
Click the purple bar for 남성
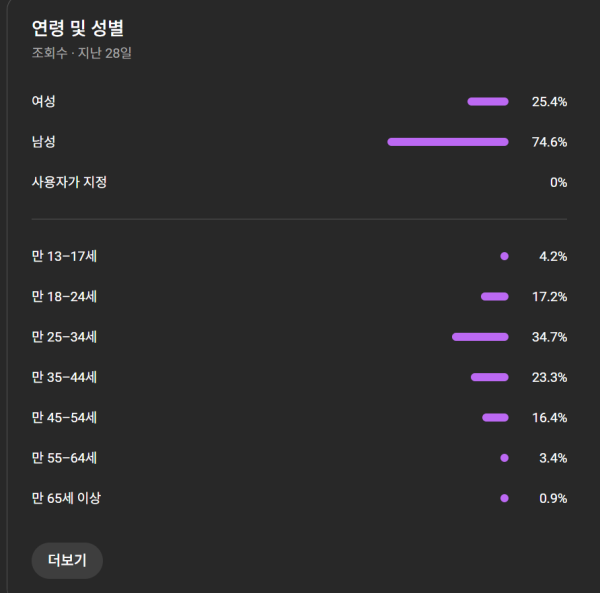pyautogui.click(x=448, y=142)
